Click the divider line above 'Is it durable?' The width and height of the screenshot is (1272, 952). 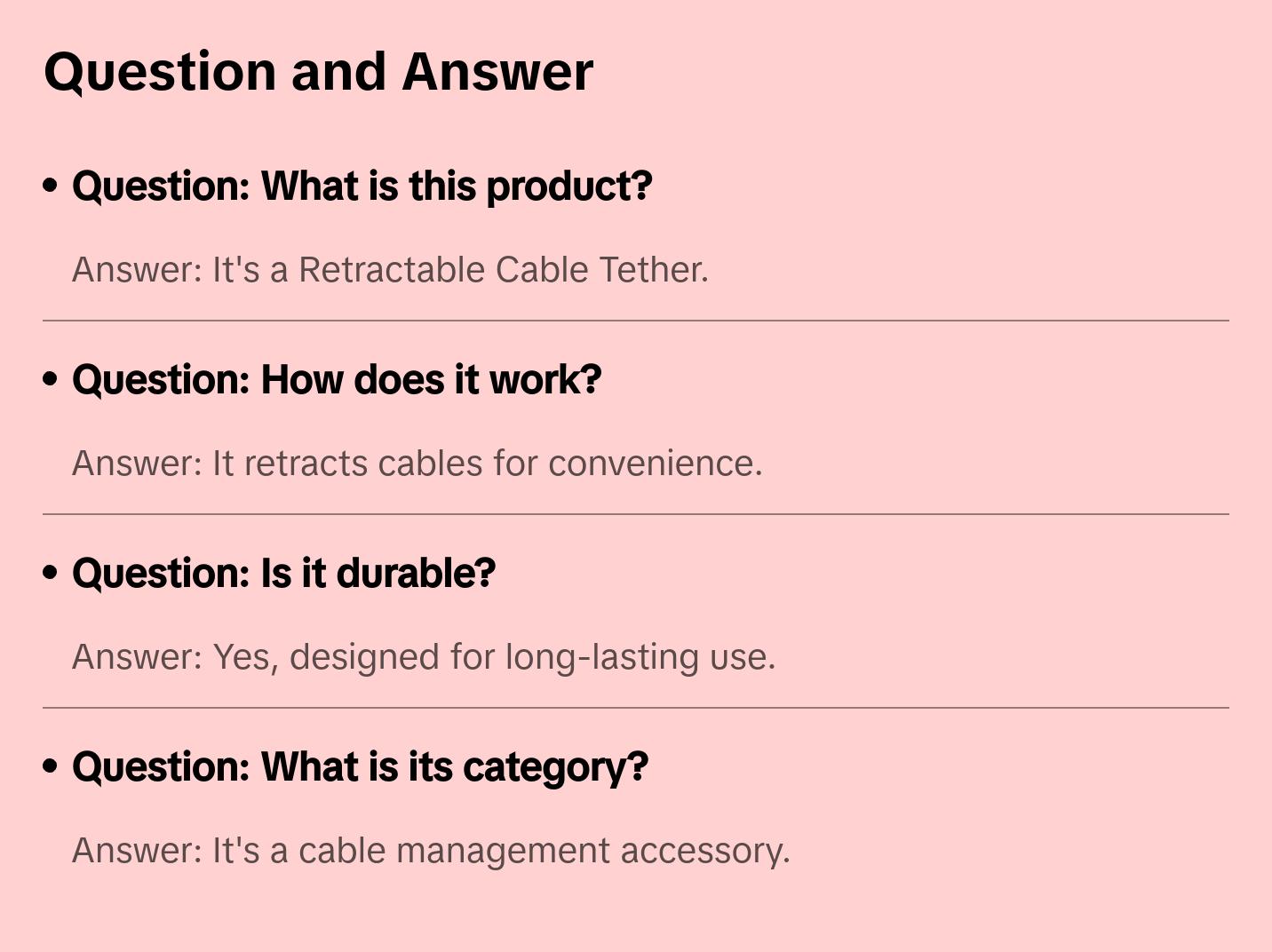[x=636, y=514]
